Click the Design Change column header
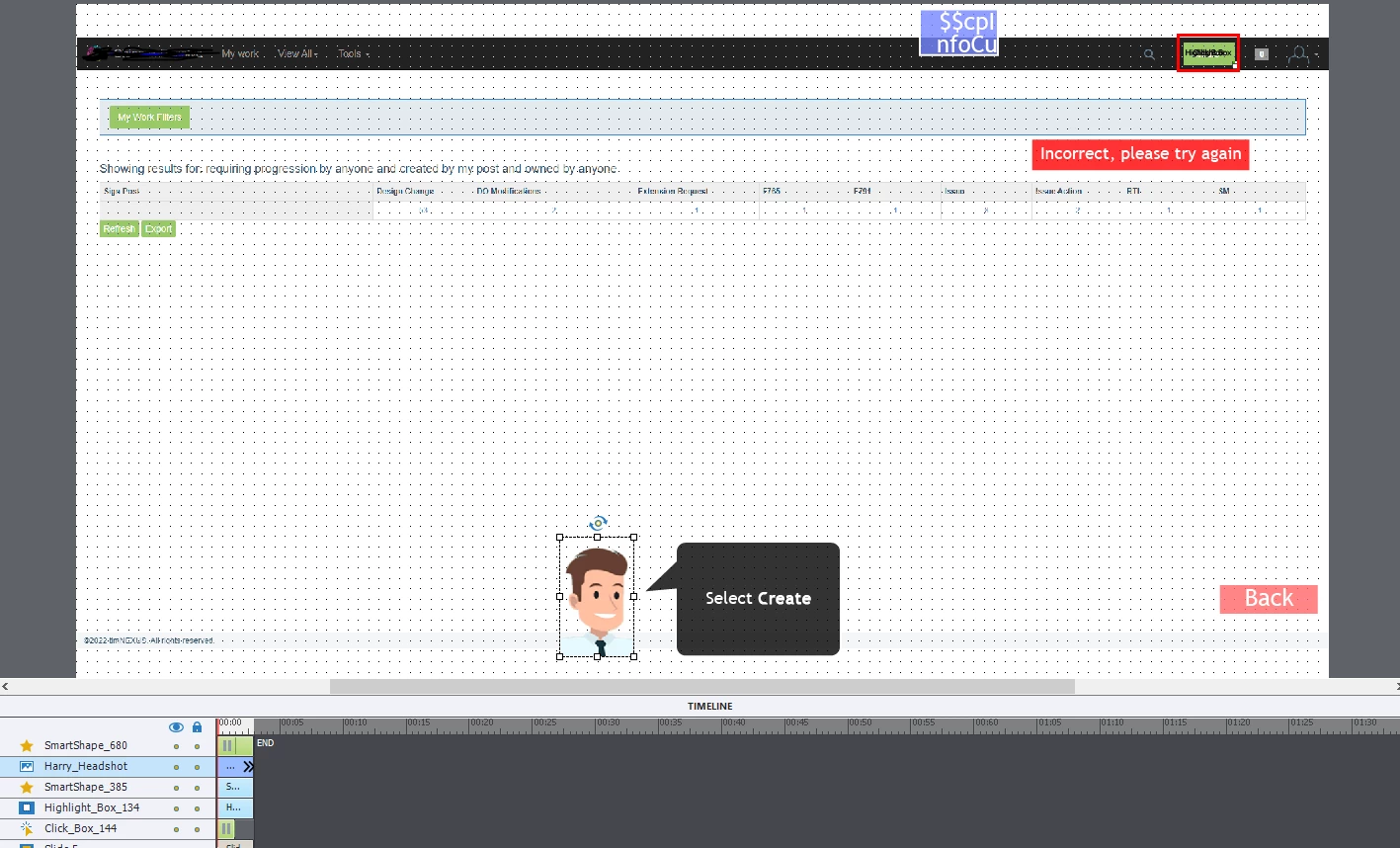 [405, 191]
